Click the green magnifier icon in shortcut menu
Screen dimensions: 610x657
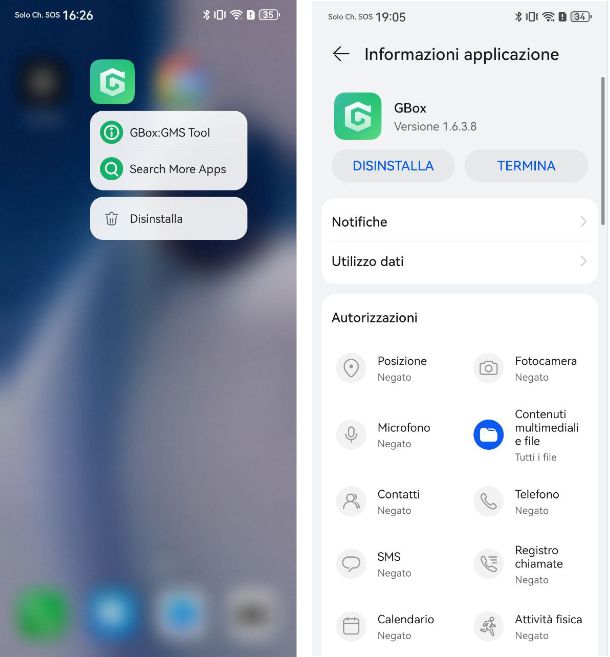[111, 169]
